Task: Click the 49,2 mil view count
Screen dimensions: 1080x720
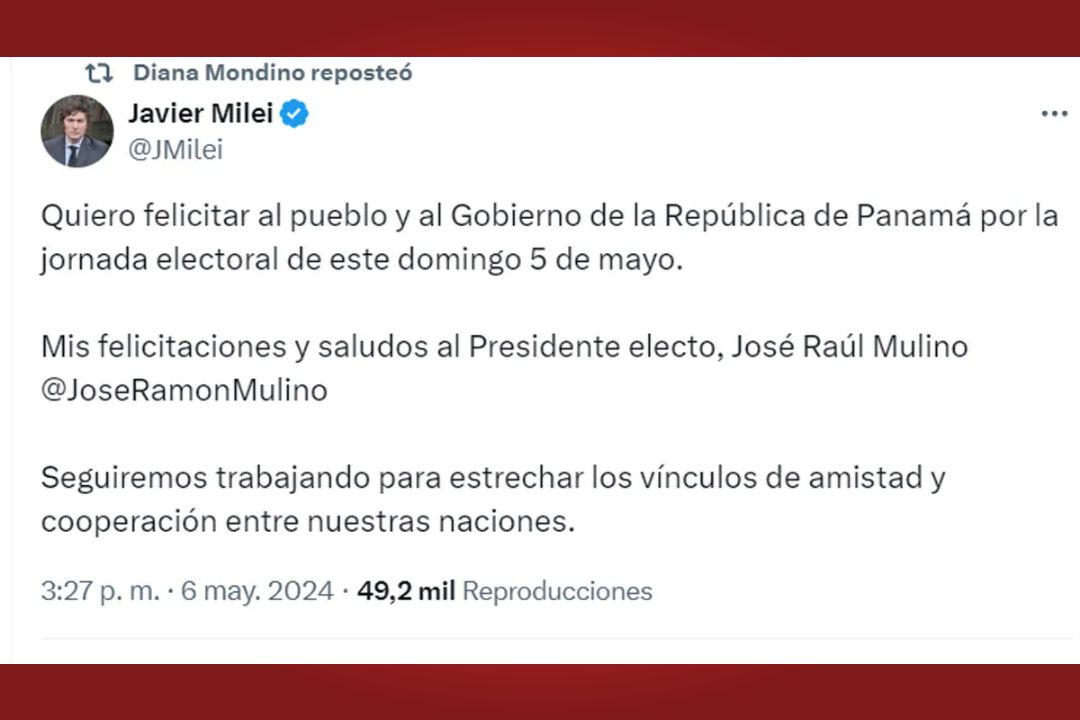Action: 406,591
